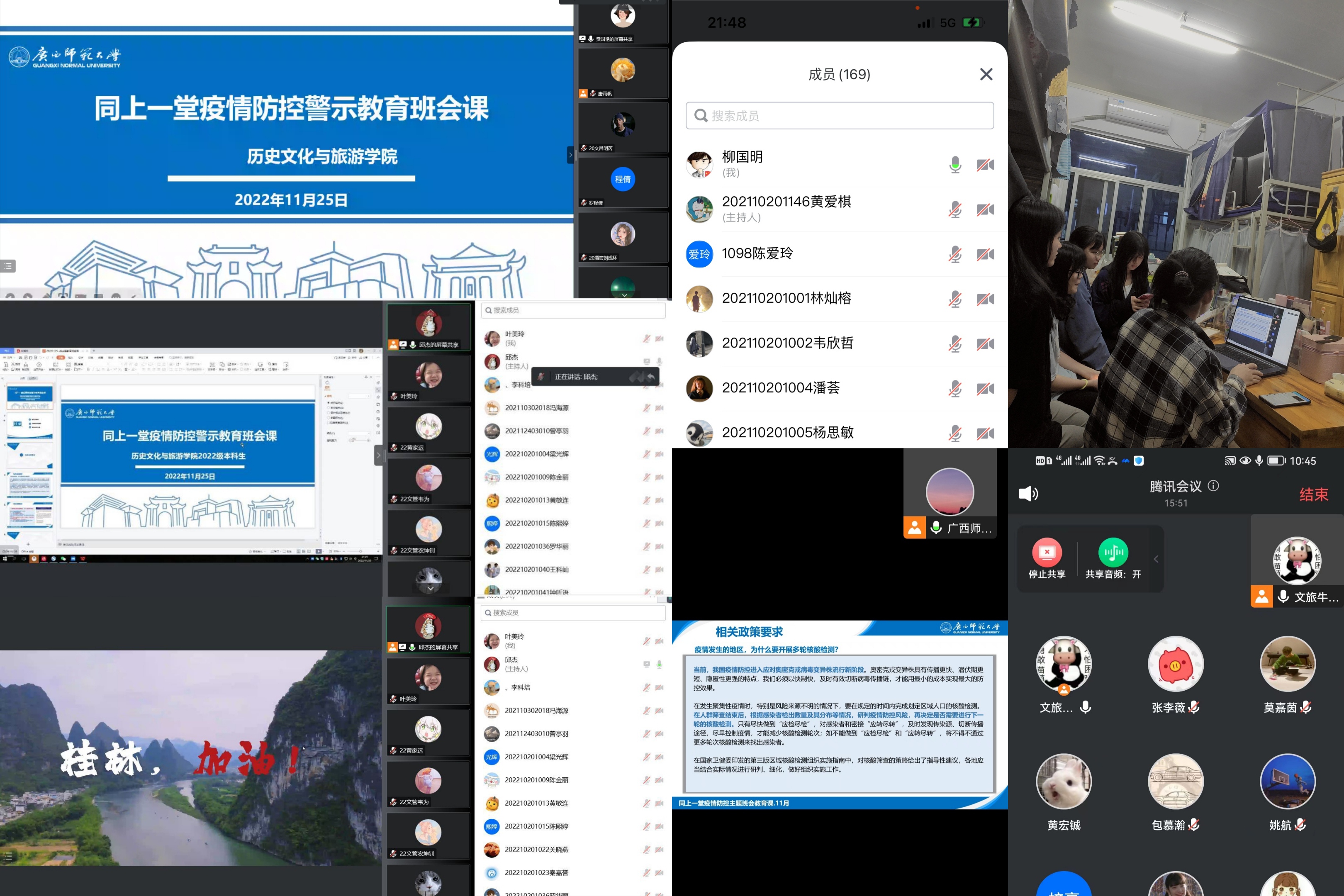Select the 贲国艳的屏幕共享 video tile

pyautogui.click(x=623, y=22)
